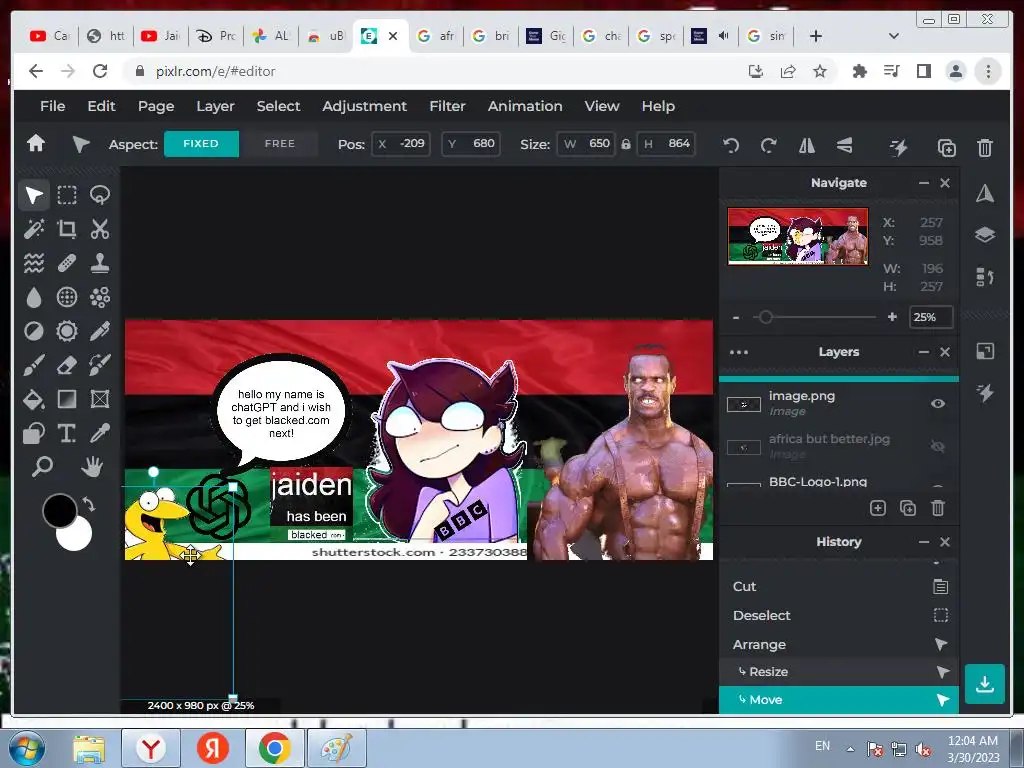
Task: Select the Liquify waves tool
Action: pos(33,263)
